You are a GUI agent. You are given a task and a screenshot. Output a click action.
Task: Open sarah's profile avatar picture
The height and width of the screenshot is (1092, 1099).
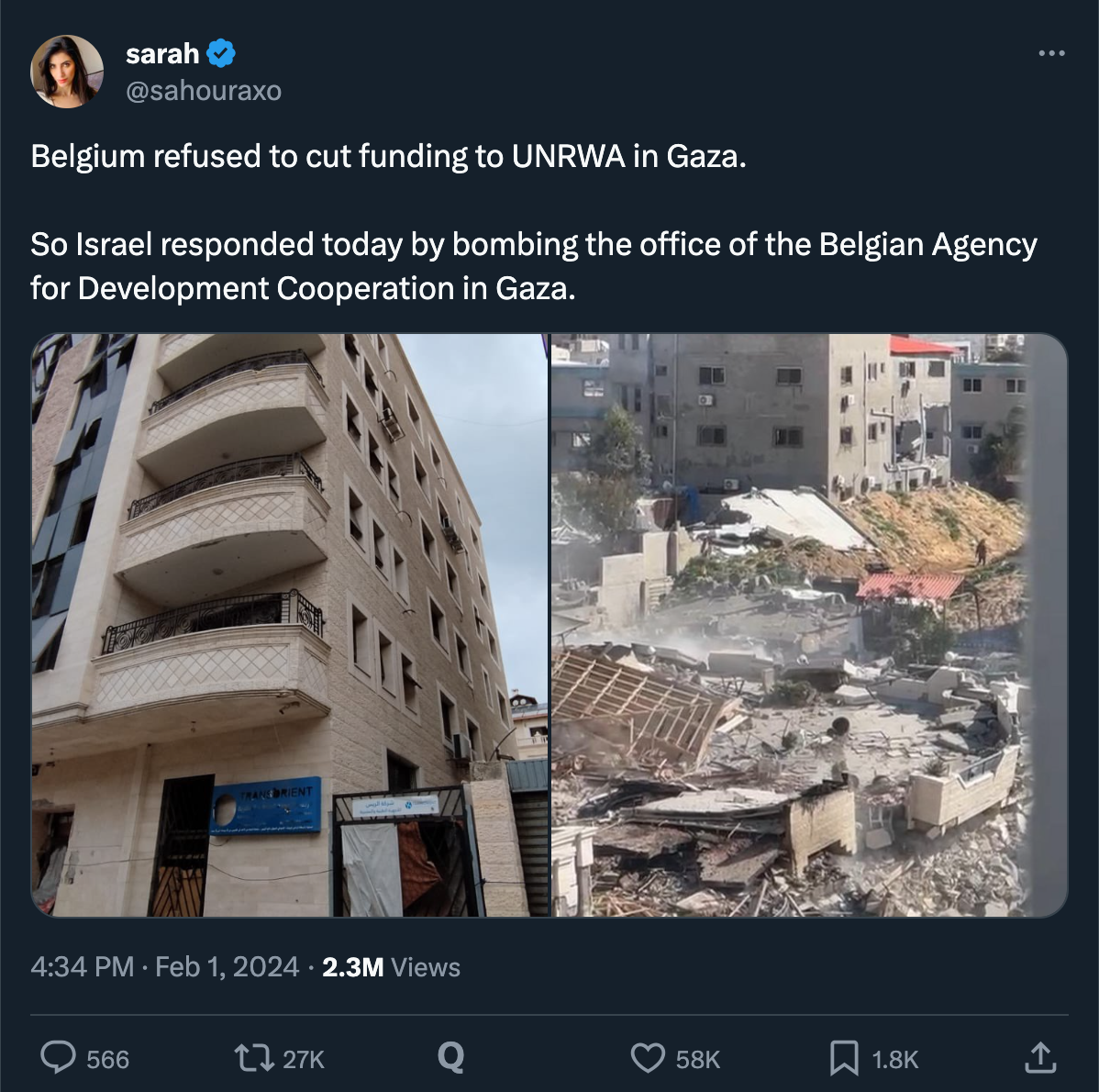67,71
